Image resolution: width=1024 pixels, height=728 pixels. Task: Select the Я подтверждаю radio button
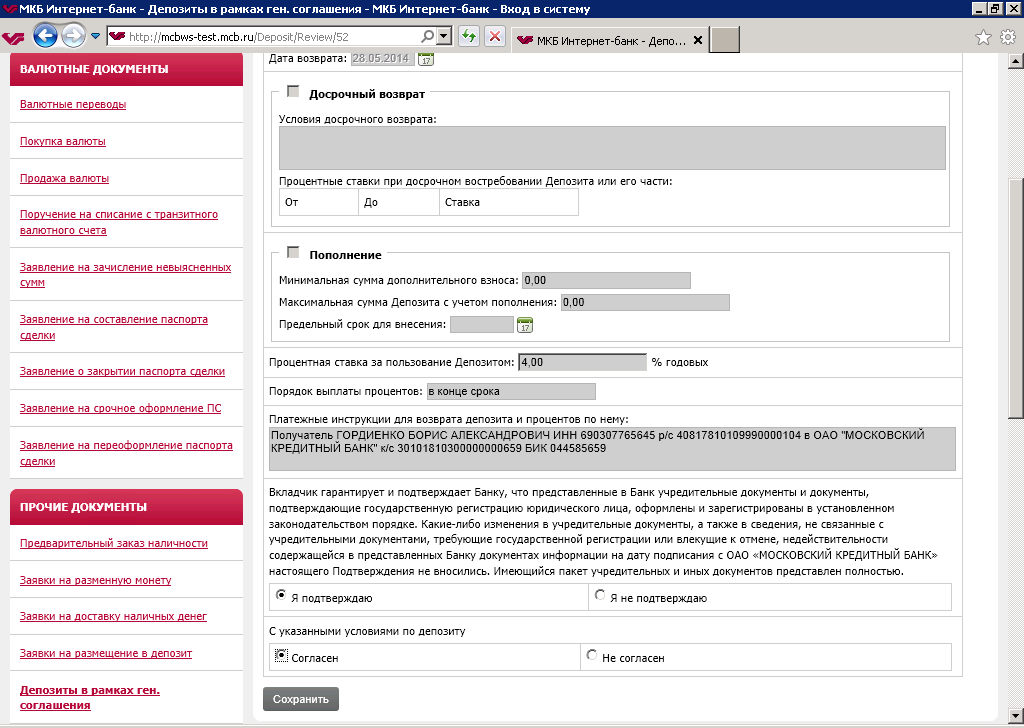tap(281, 595)
